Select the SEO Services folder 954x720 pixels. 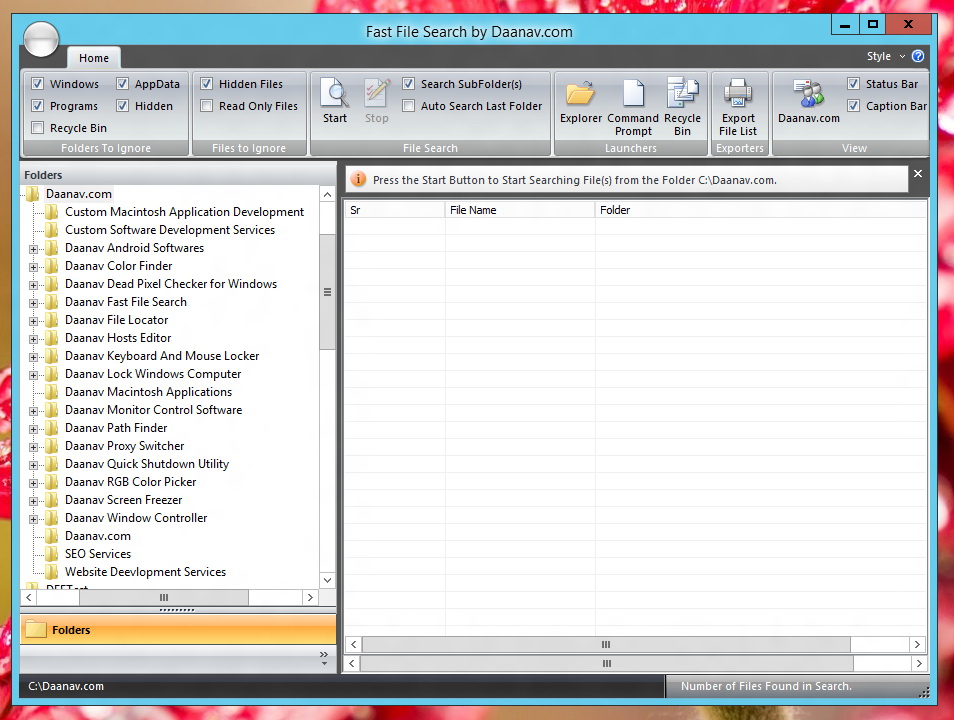pyautogui.click(x=98, y=554)
